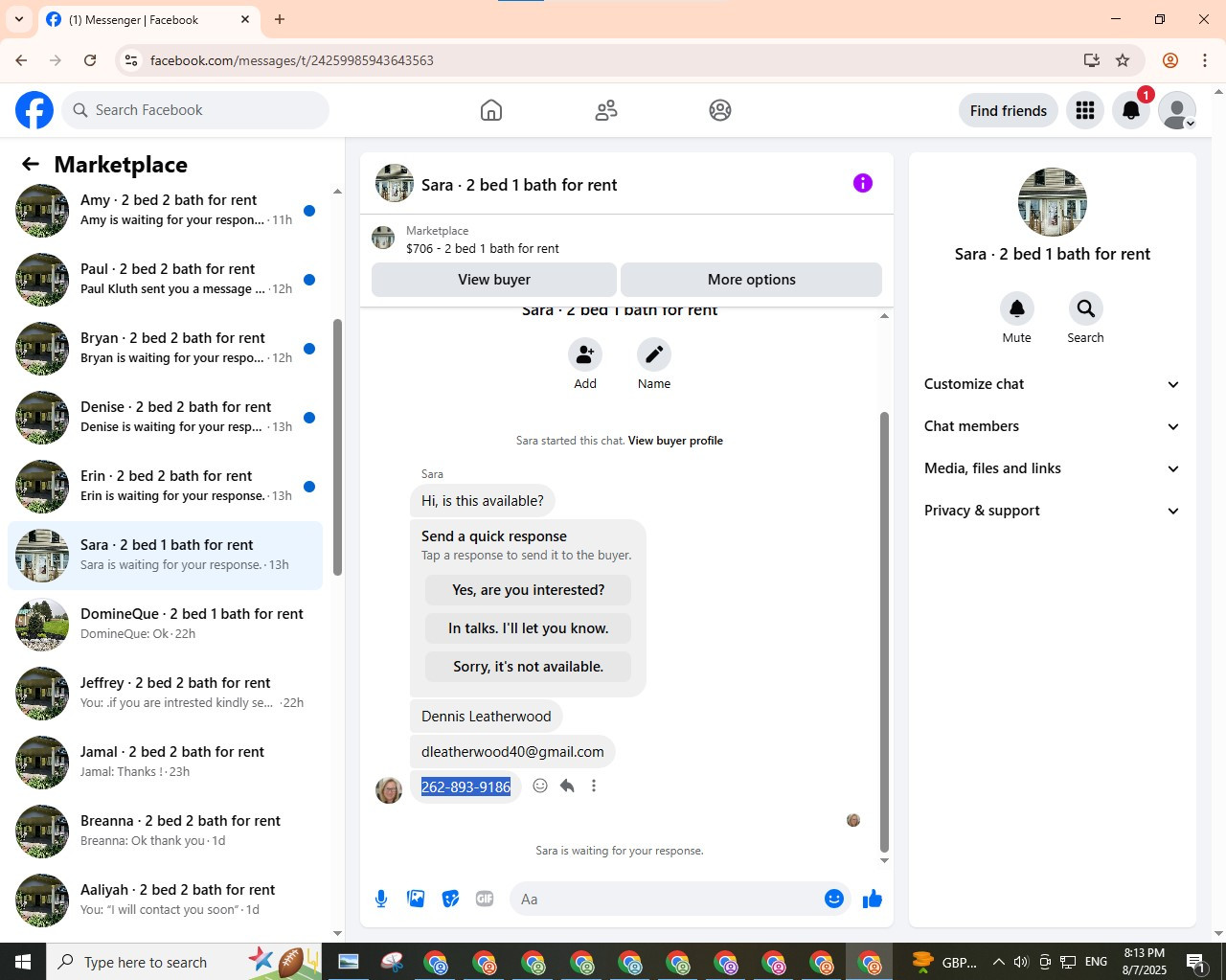1226x980 pixels.
Task: Open the Notifications bell
Action: pos(1131,110)
